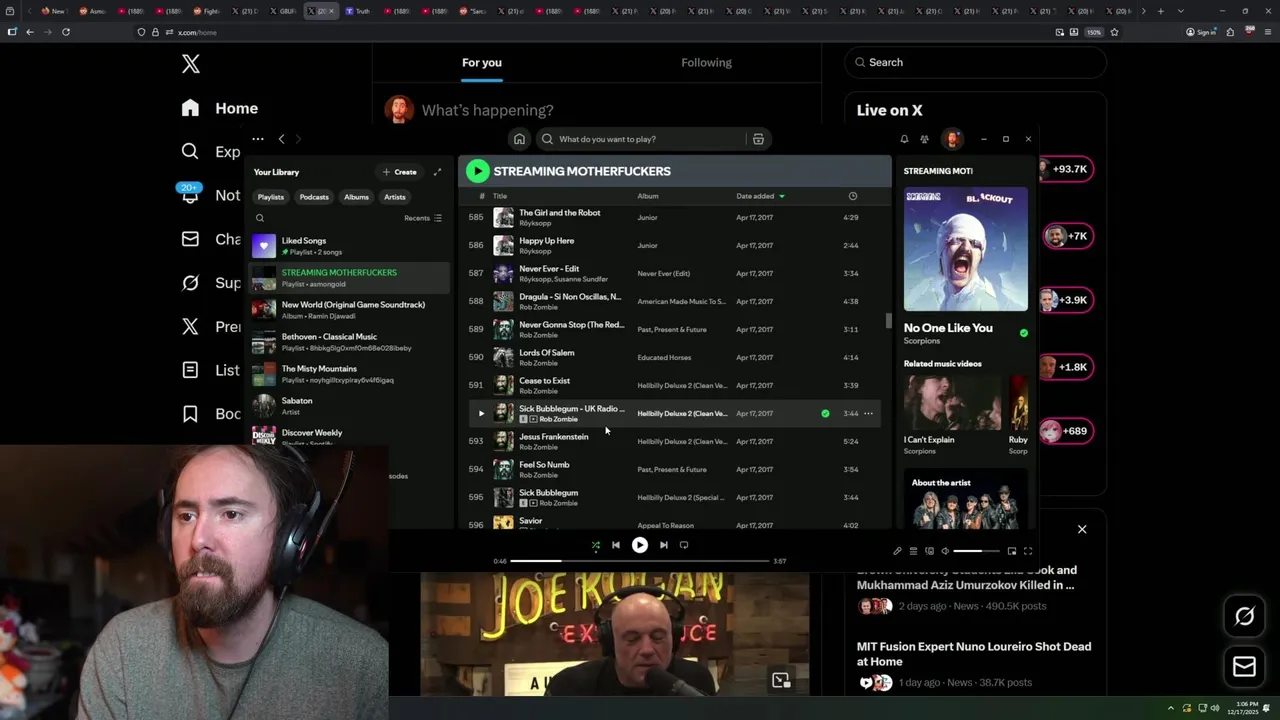
Task: Toggle repeat mode
Action: [x=684, y=545]
